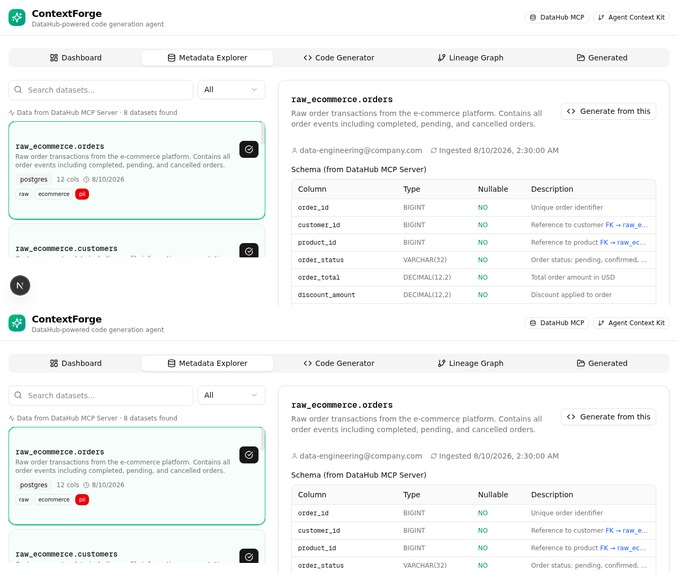Click the magnifier icon in the lower search box
Image resolution: width=678 pixels, height=573 pixels.
point(18,395)
